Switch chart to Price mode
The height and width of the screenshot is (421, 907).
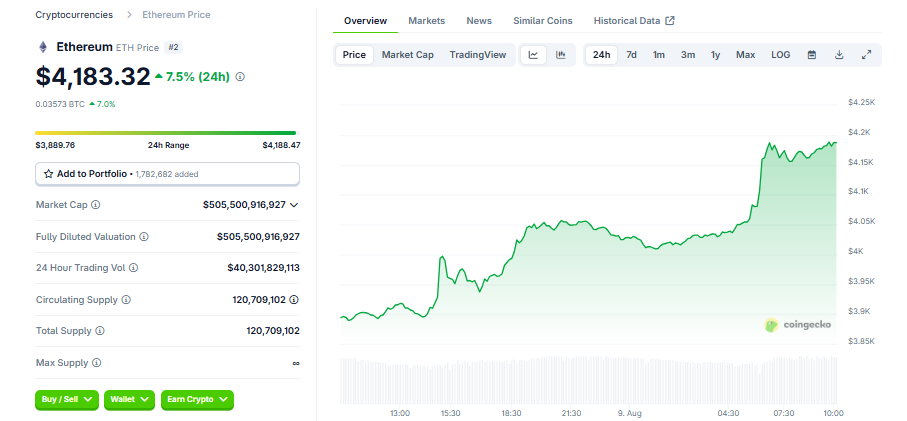[x=354, y=55]
